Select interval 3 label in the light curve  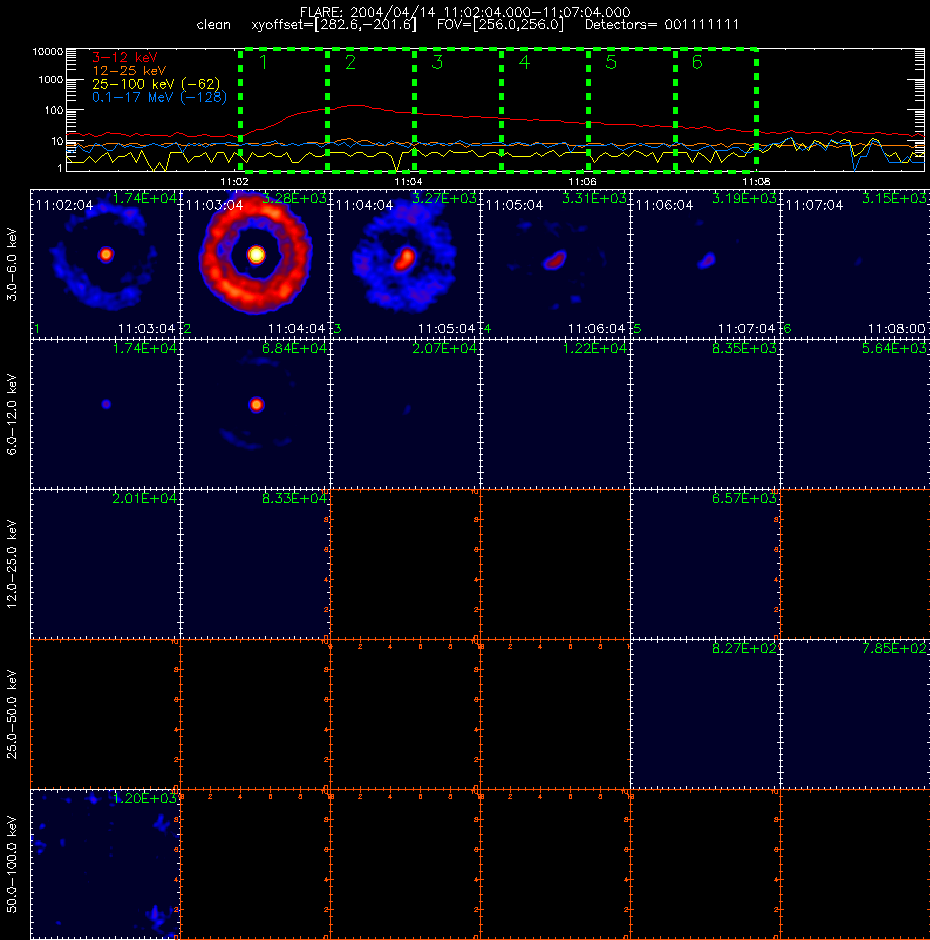coord(437,62)
